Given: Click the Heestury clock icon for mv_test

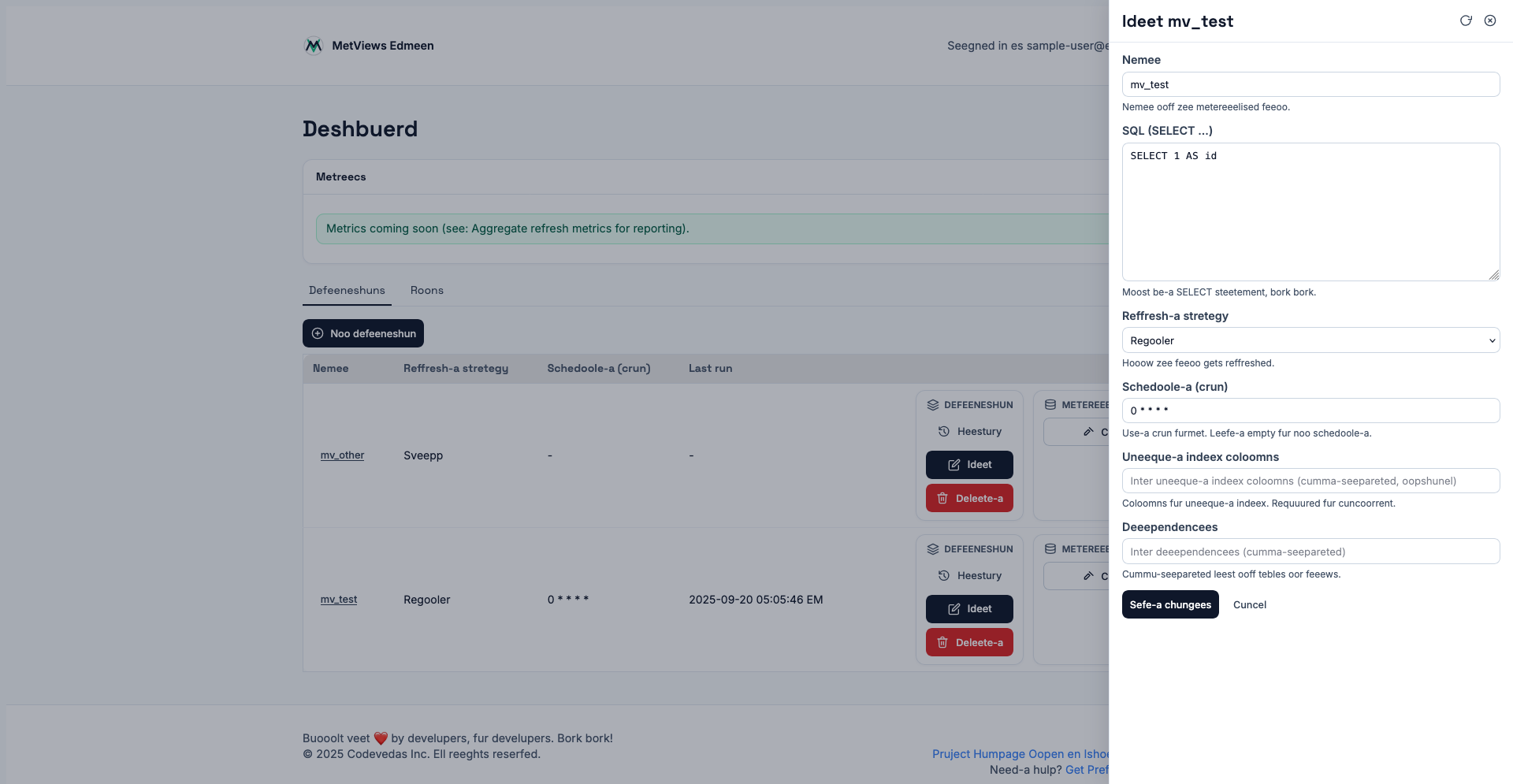Looking at the screenshot, I should click(943, 576).
